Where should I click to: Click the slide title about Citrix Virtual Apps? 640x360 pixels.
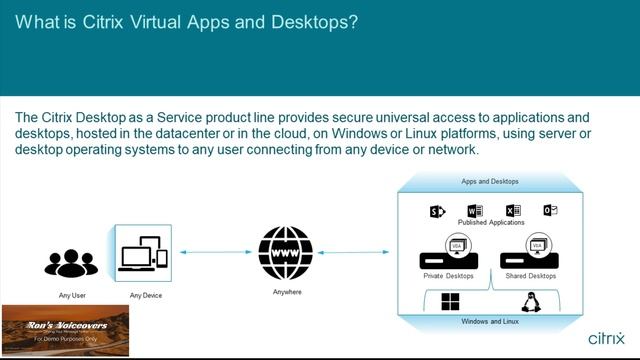click(187, 22)
